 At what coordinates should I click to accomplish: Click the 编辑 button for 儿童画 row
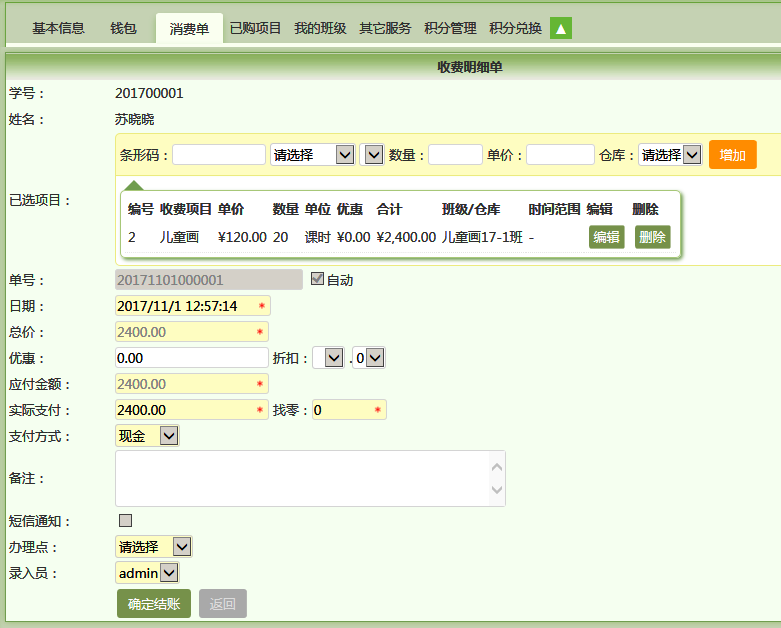[606, 237]
